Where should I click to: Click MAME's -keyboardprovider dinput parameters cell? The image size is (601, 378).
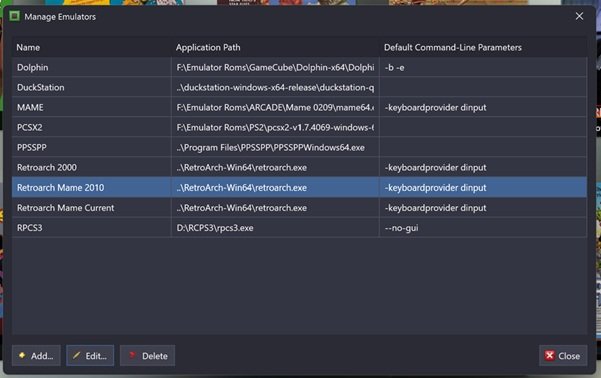pyautogui.click(x=483, y=107)
